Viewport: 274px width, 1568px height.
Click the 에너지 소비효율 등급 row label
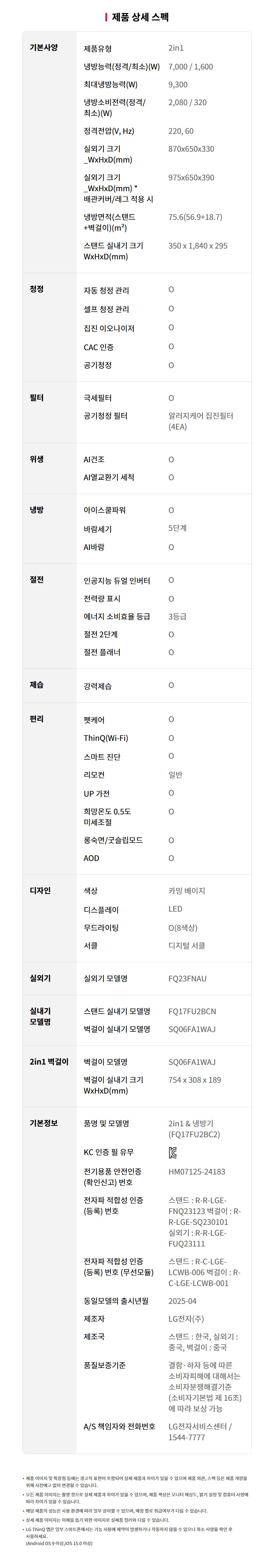(117, 617)
